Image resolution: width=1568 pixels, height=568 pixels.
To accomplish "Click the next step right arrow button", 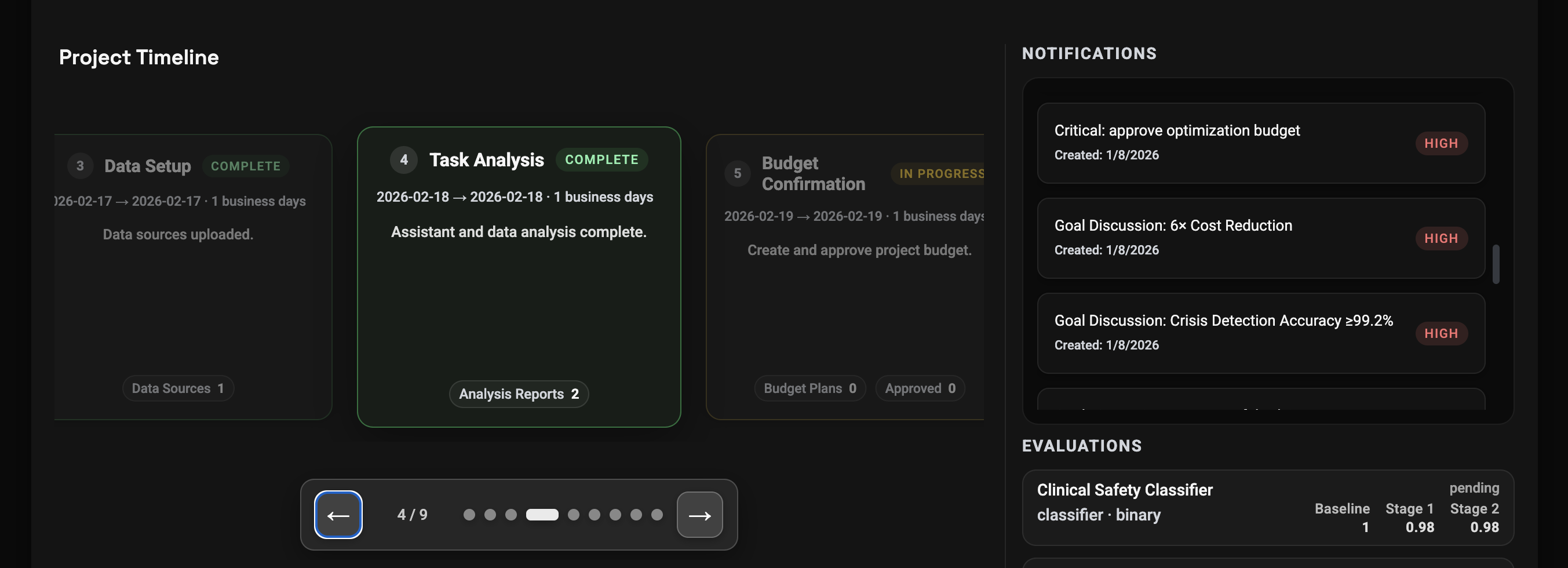I will click(699, 515).
